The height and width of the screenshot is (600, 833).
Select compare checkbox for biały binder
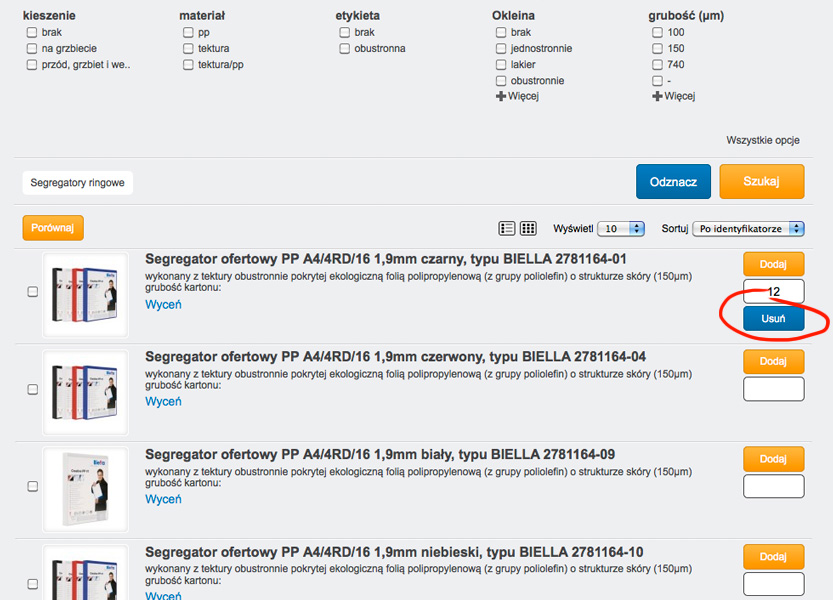pyautogui.click(x=32, y=487)
